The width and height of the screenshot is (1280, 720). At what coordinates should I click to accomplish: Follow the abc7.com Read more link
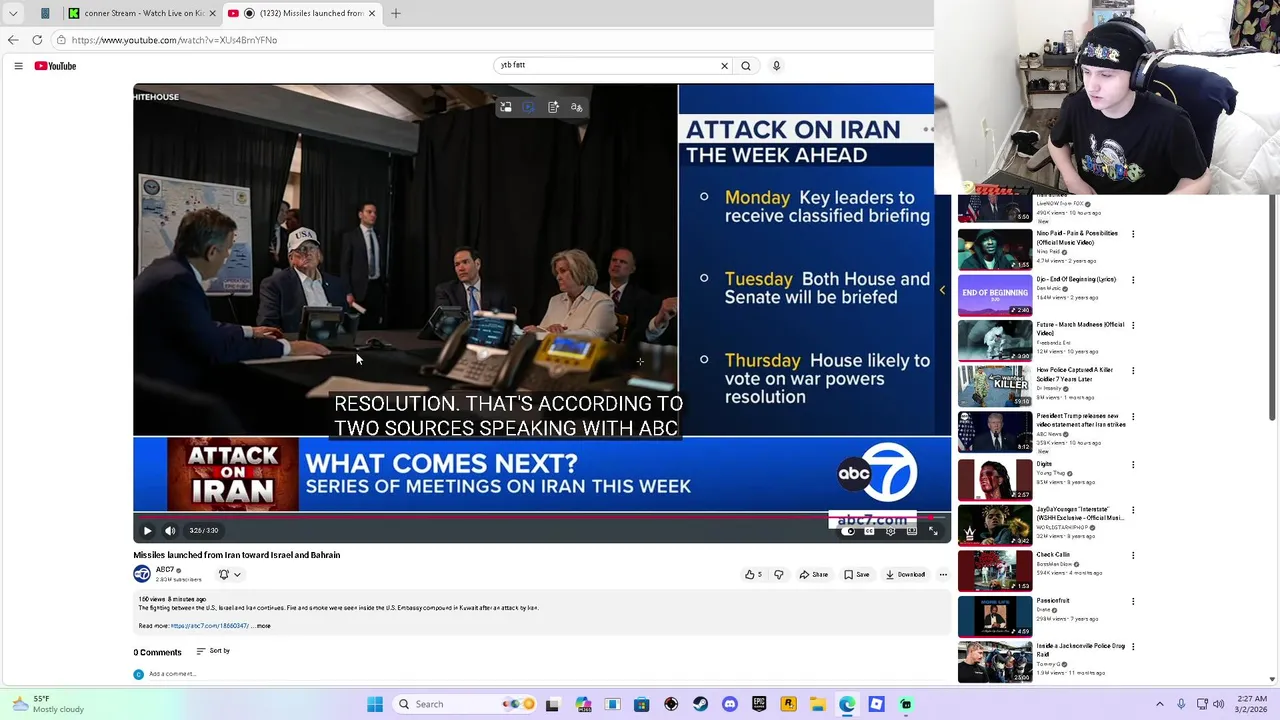click(x=209, y=626)
